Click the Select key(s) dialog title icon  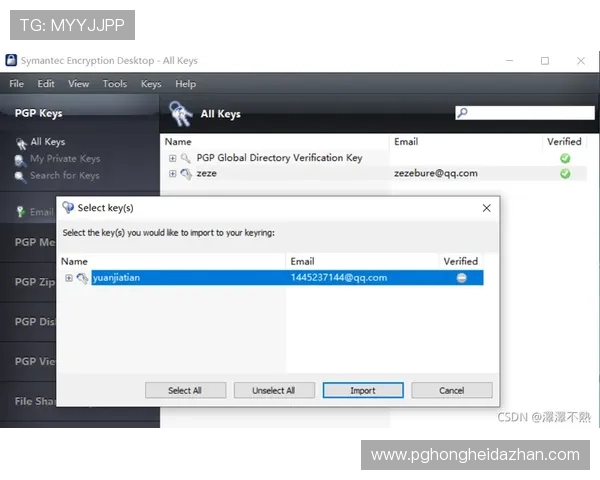click(68, 208)
